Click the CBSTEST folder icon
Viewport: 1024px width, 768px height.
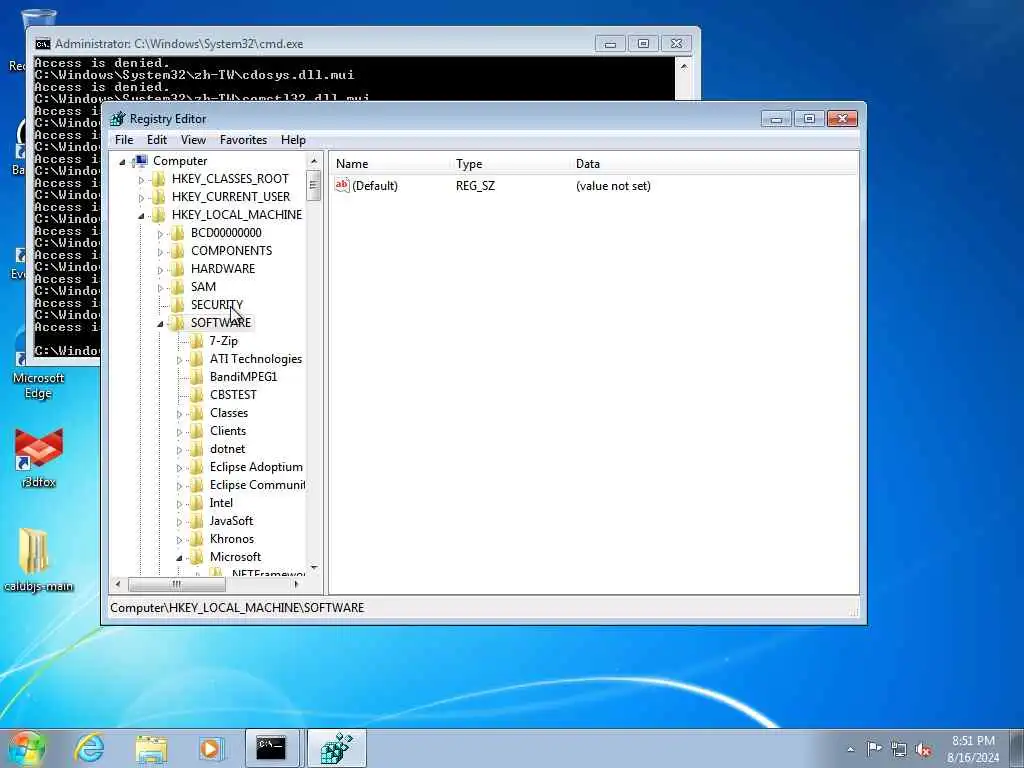[197, 395]
